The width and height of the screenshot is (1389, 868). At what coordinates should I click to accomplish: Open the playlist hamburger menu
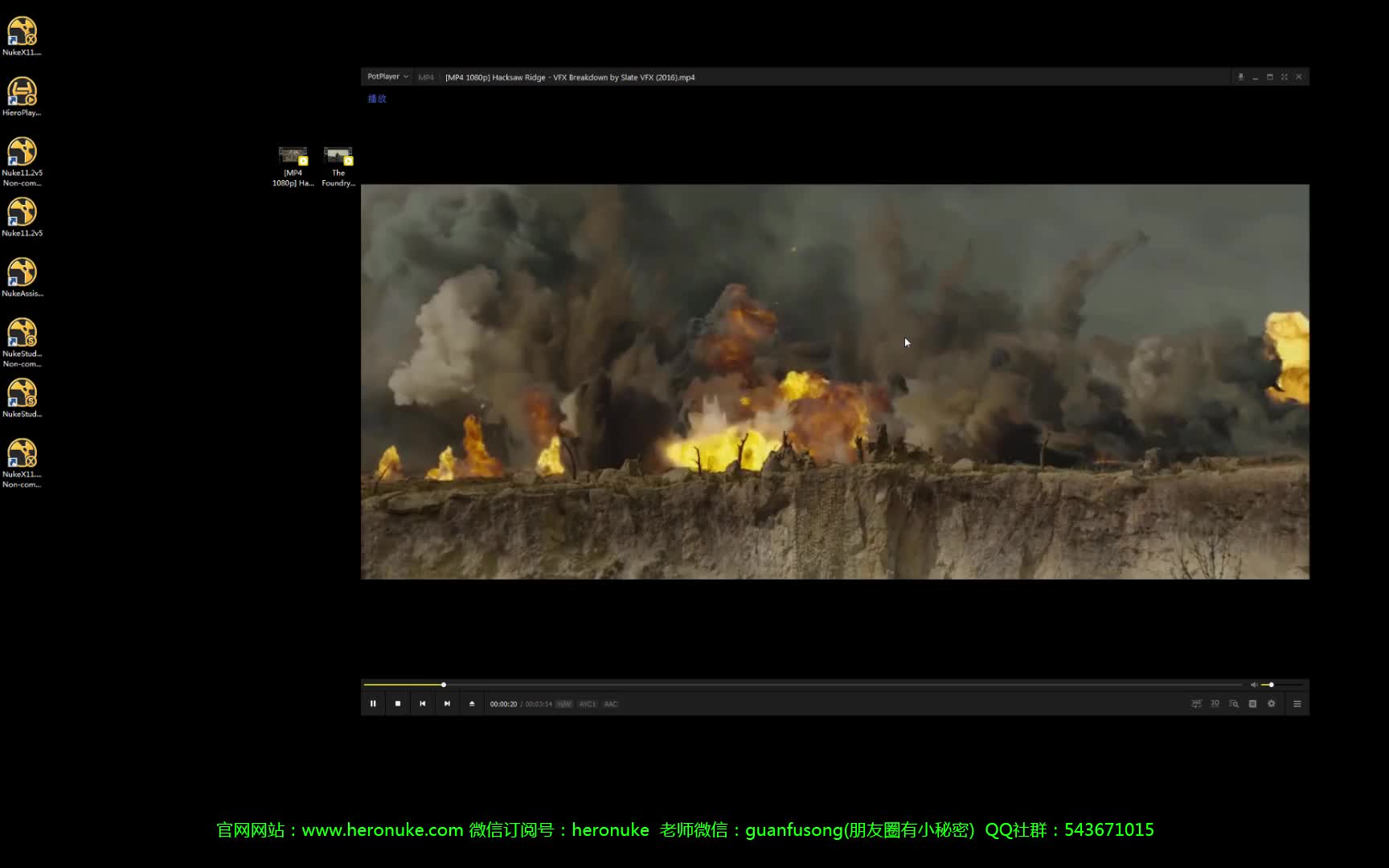(1297, 703)
